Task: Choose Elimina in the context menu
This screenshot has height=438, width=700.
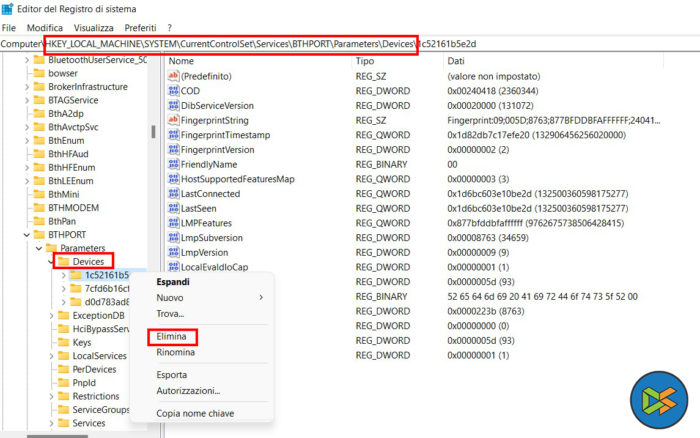Action: (x=171, y=337)
